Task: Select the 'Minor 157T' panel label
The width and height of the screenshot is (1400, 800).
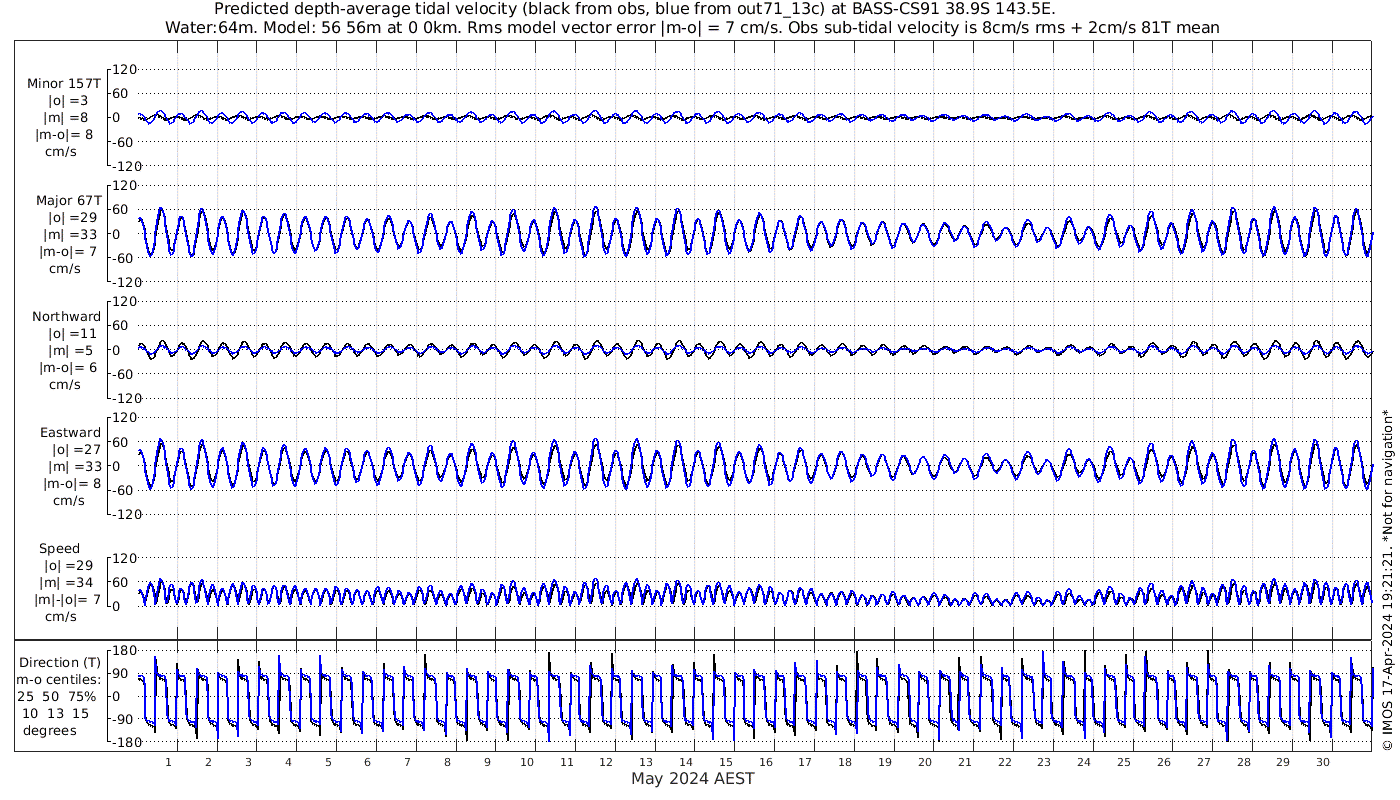Action: [x=64, y=84]
